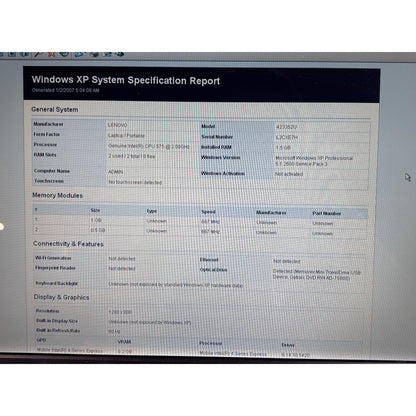Open the small arrow next to the blue mail-like icon

click(x=85, y=53)
